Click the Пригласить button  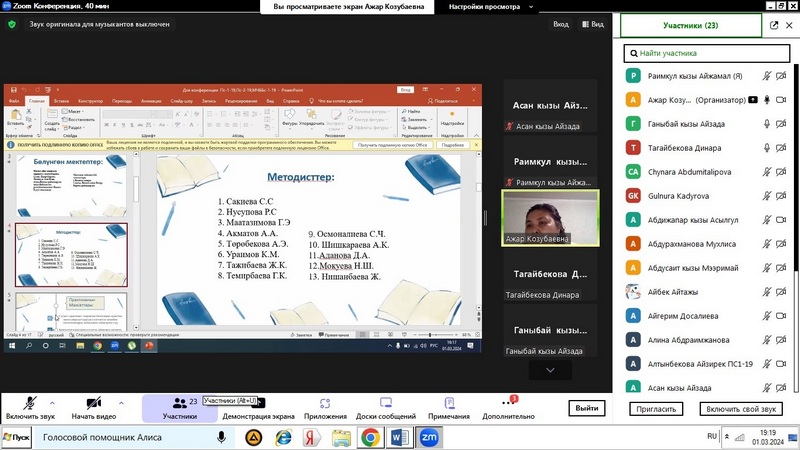pyautogui.click(x=656, y=409)
